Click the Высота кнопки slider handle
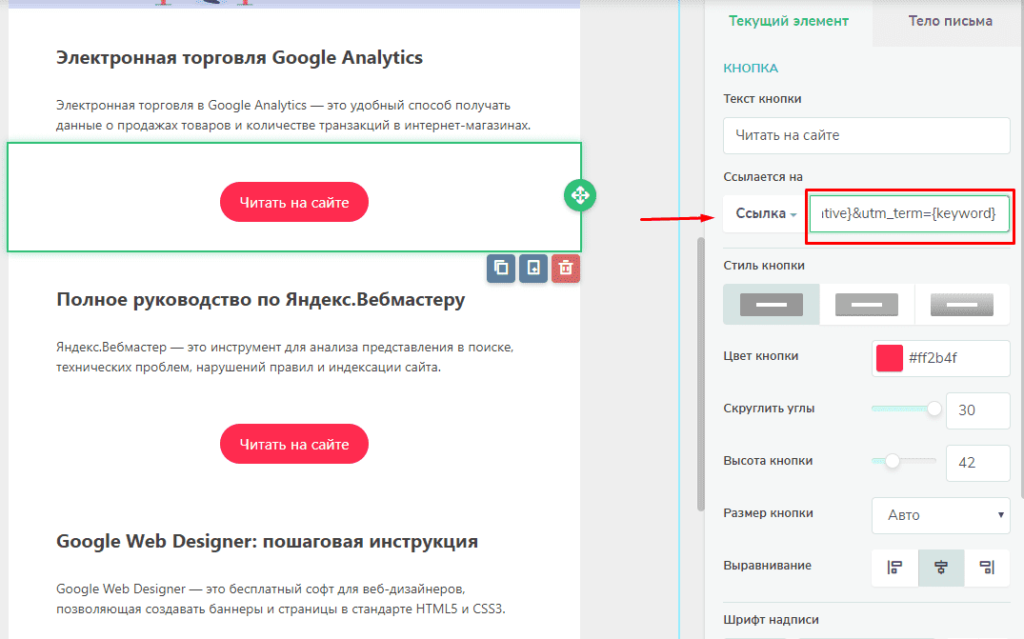This screenshot has width=1024, height=639. (x=892, y=461)
